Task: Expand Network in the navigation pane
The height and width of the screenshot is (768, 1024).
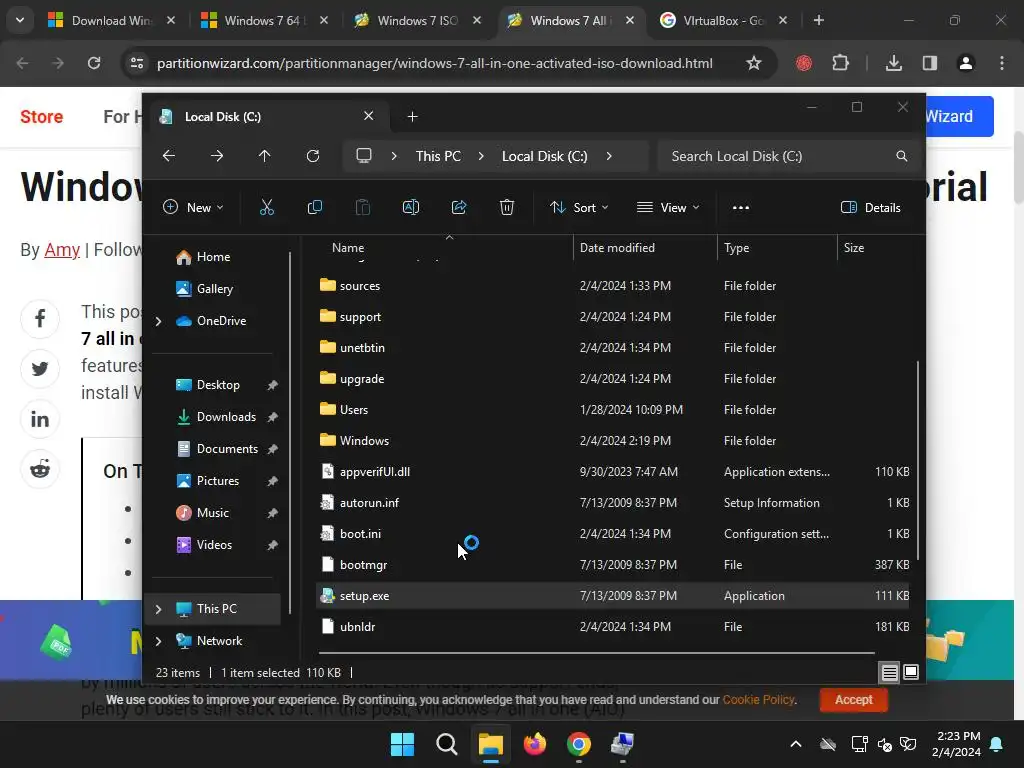Action: click(158, 641)
